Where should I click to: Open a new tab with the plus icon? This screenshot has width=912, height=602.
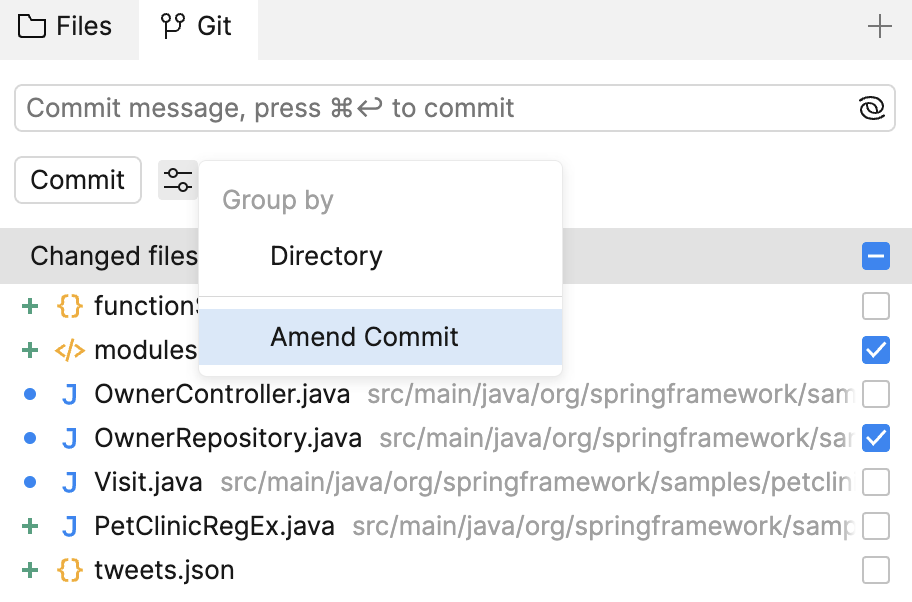880,26
